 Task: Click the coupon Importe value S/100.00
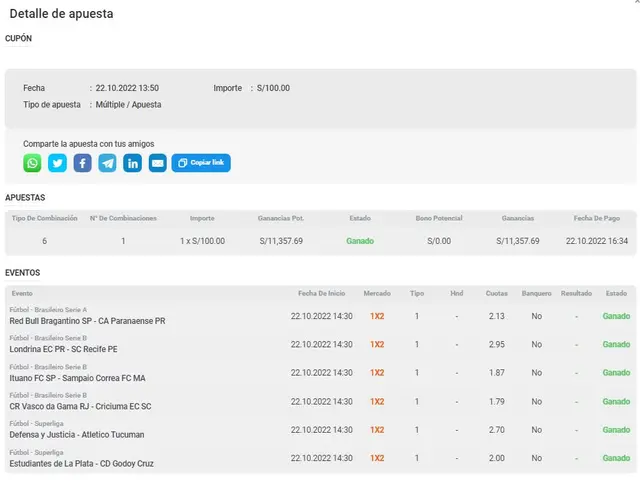[273, 88]
